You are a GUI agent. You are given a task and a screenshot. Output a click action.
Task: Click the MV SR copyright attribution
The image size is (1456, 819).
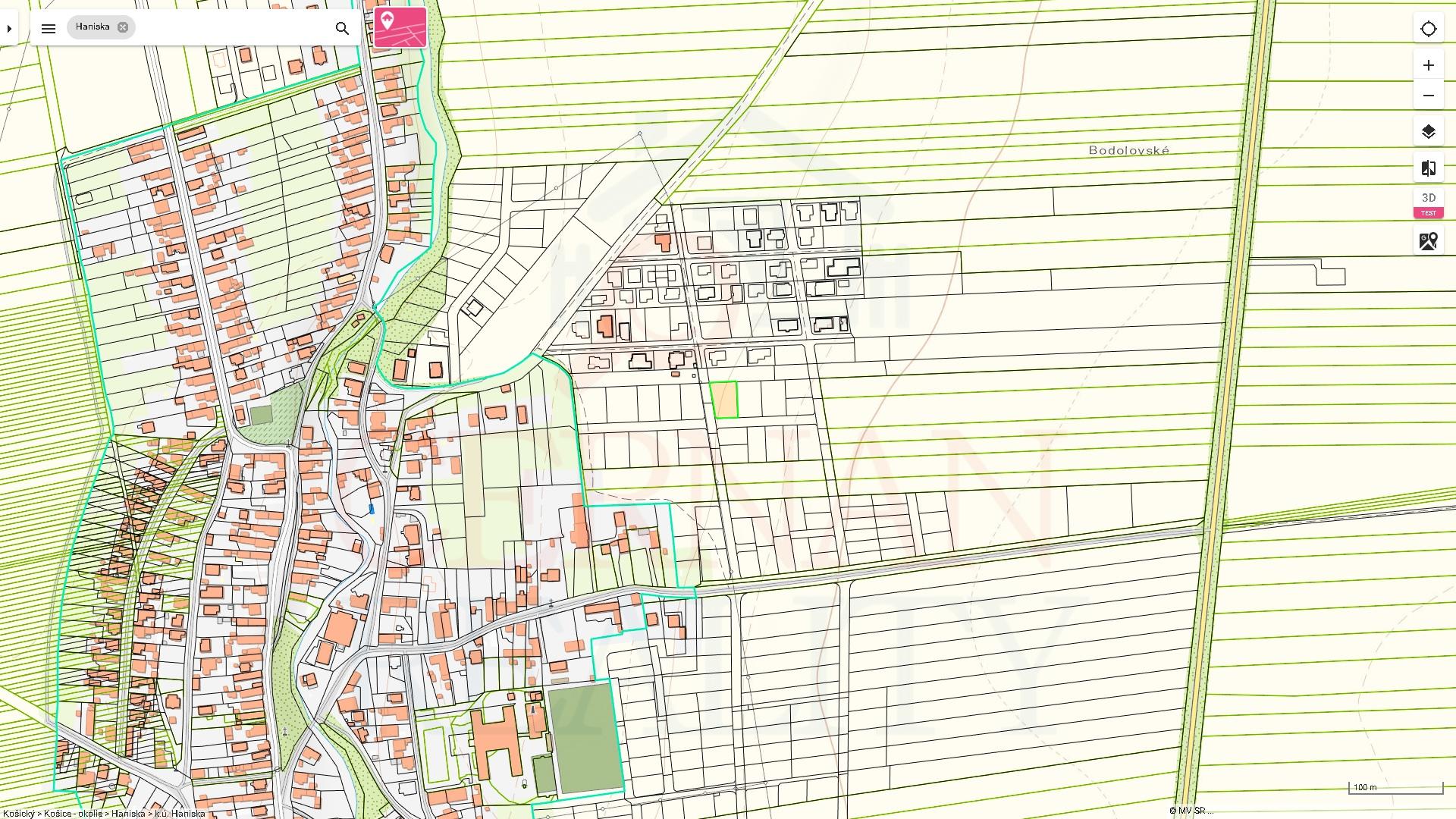(x=1191, y=811)
